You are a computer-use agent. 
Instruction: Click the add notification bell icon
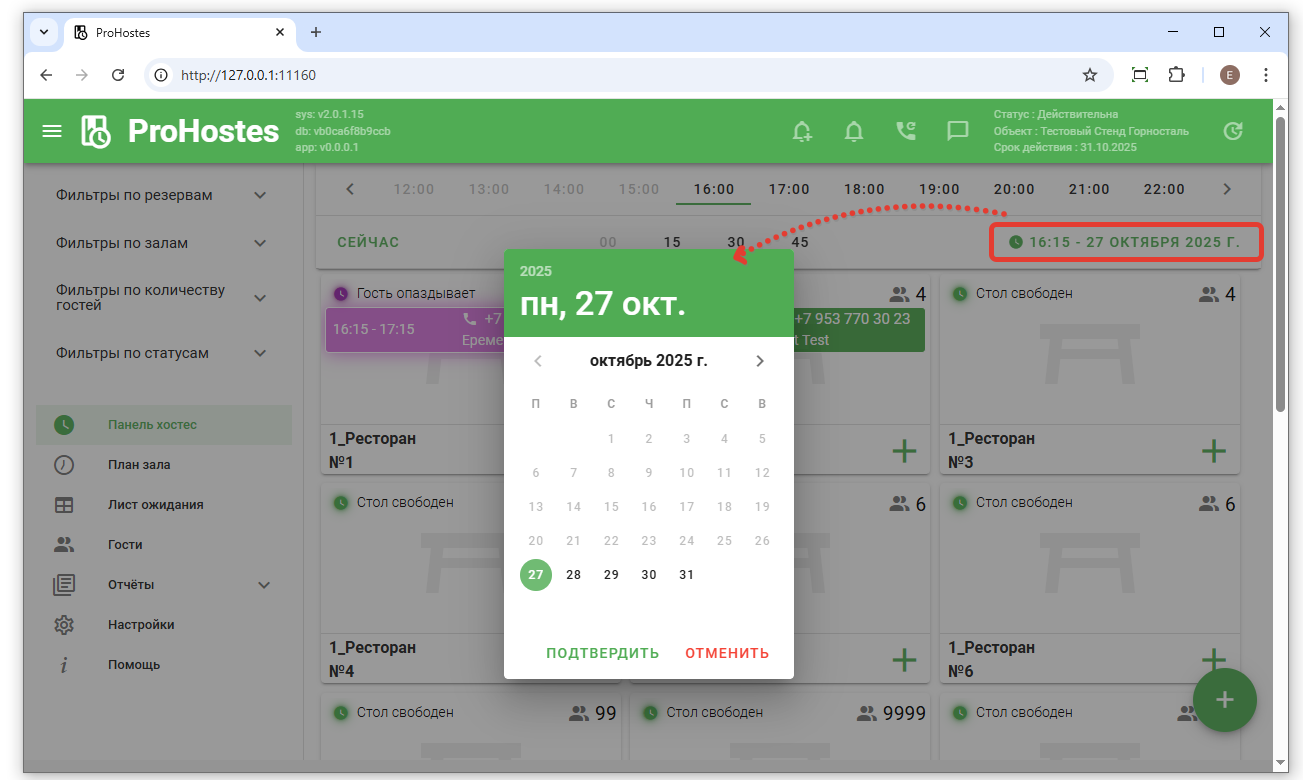[802, 131]
